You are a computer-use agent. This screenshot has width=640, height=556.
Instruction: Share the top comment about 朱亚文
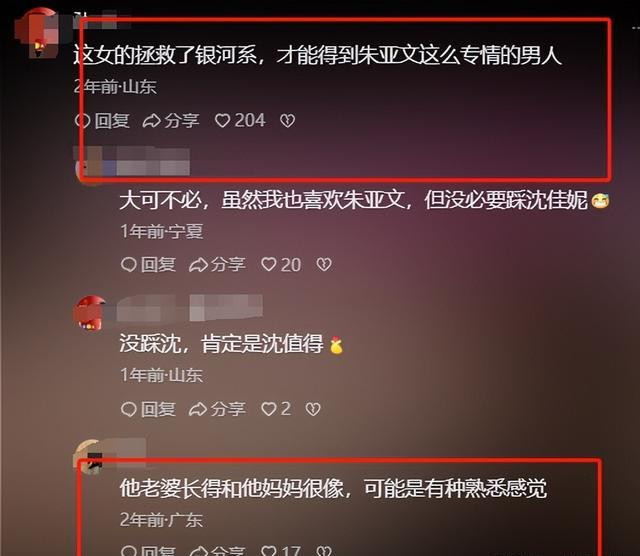point(171,120)
